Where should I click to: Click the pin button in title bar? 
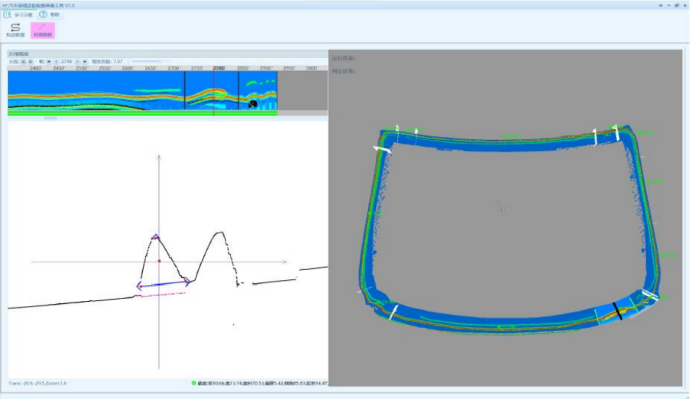[x=661, y=5]
